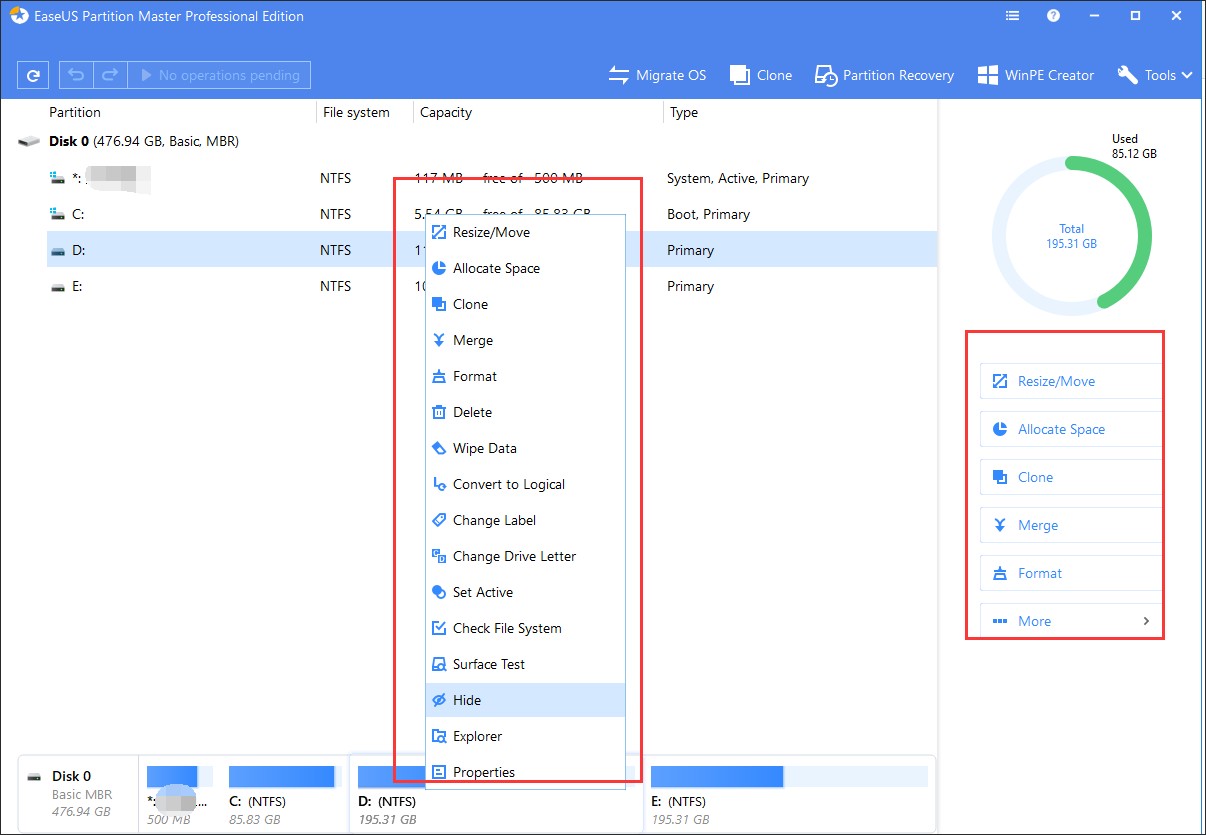Image resolution: width=1206 pixels, height=835 pixels.
Task: Click Resize/Move button in right panel
Action: click(1070, 381)
